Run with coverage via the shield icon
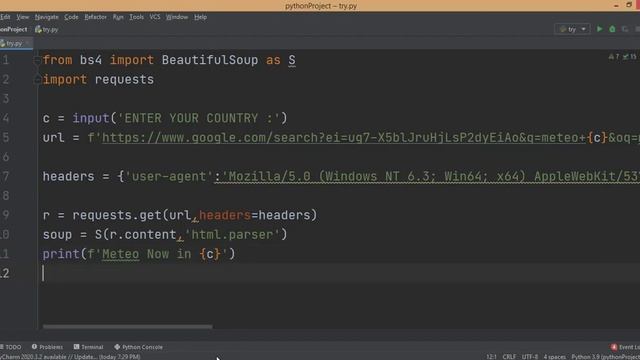 (625, 29)
